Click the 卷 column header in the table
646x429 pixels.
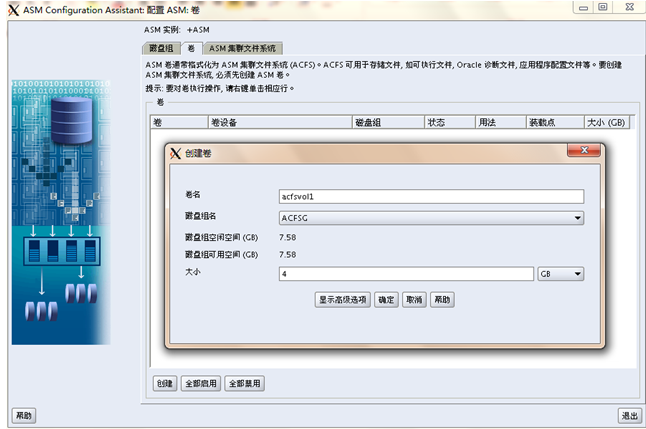click(x=179, y=122)
